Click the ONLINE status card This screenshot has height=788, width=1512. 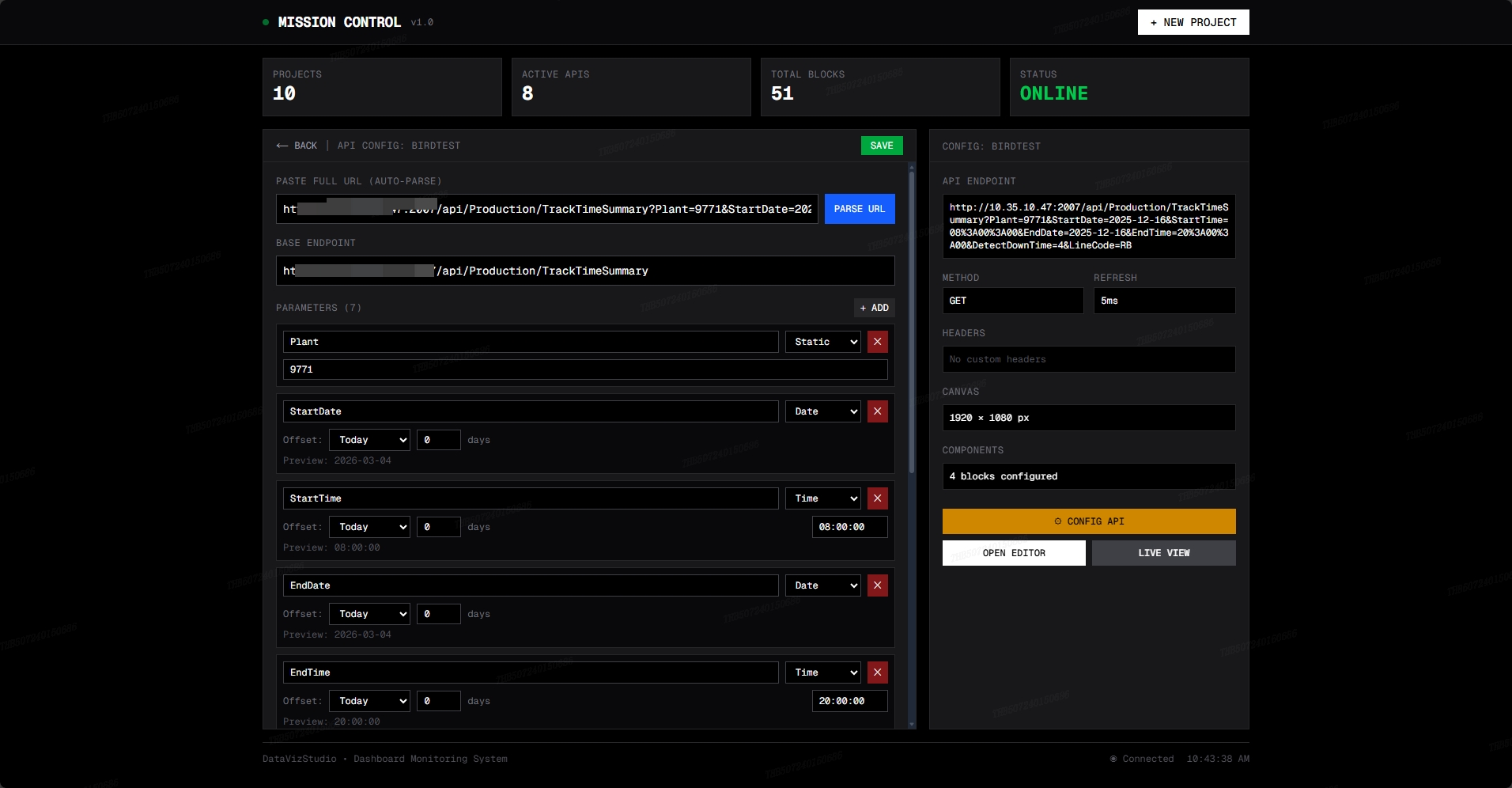1129,87
